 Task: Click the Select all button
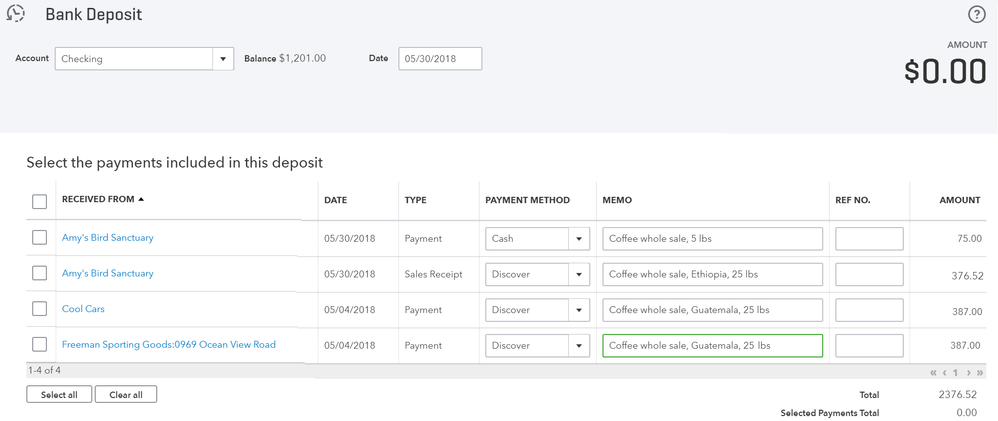point(59,395)
